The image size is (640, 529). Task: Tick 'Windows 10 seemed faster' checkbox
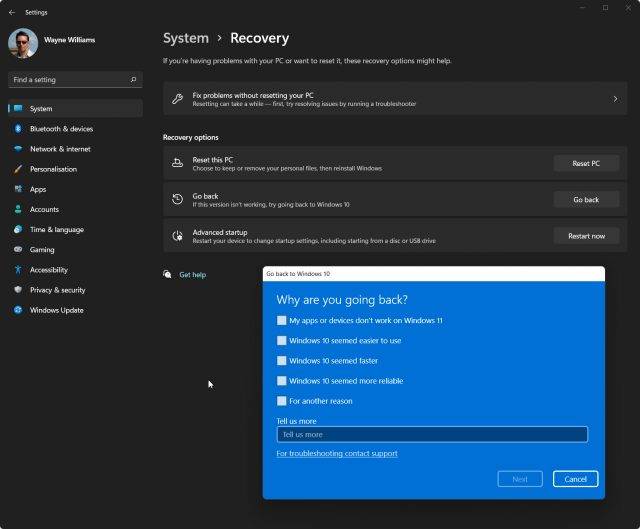click(282, 361)
